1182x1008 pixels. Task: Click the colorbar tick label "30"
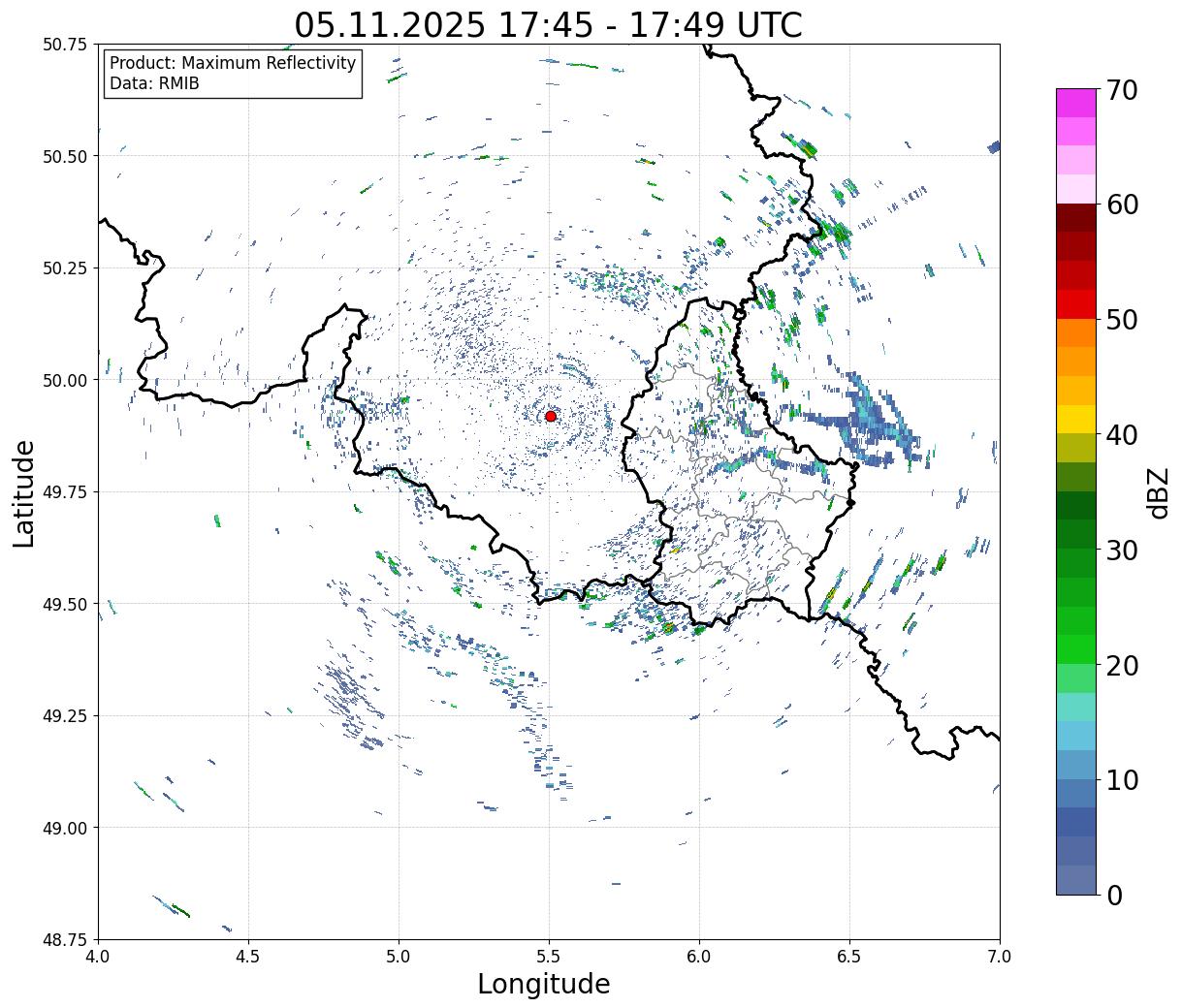(x=1121, y=550)
